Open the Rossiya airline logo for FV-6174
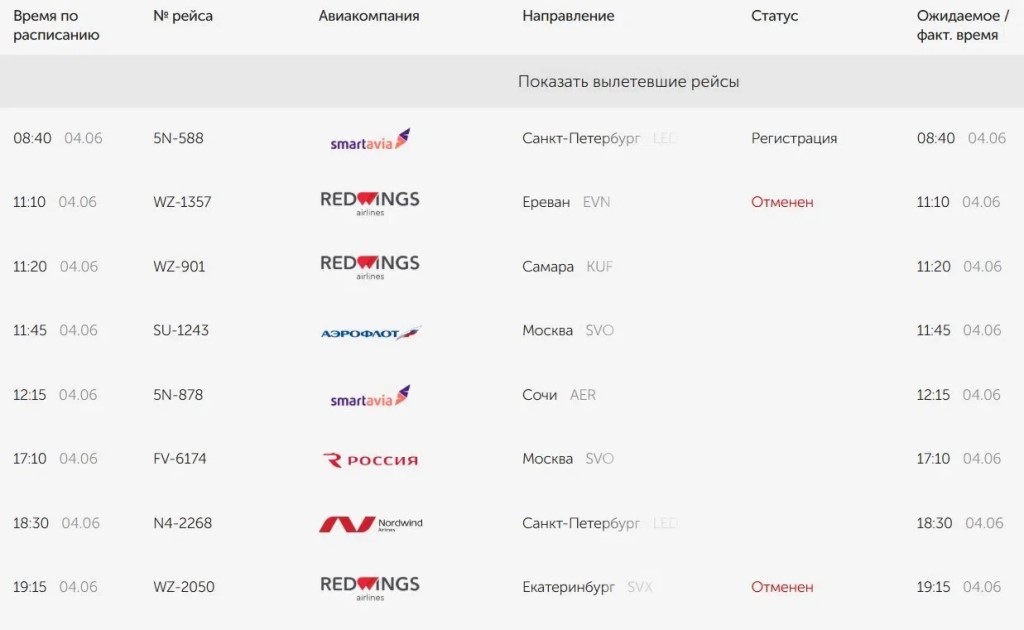This screenshot has height=630, width=1024. (370, 460)
